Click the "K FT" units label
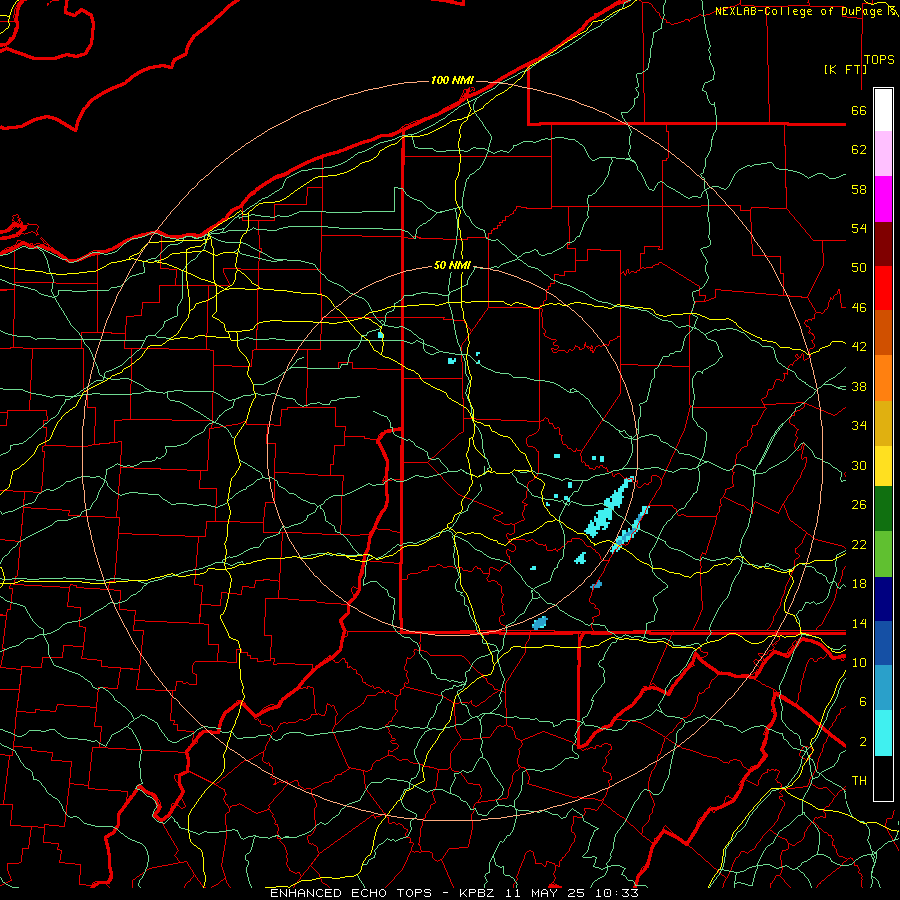The height and width of the screenshot is (900, 900). click(x=845, y=69)
